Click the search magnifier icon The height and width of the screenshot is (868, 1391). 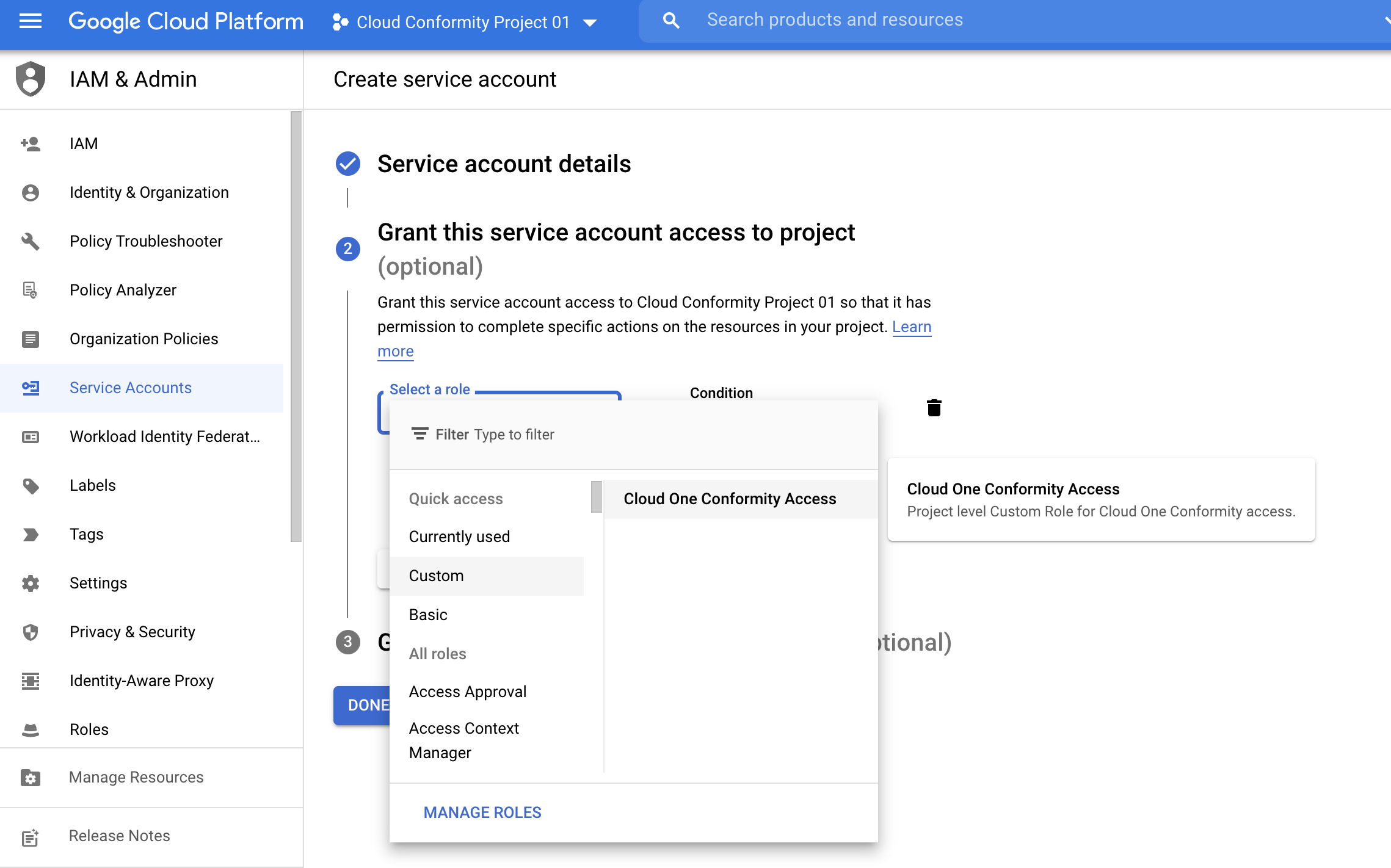tap(671, 20)
